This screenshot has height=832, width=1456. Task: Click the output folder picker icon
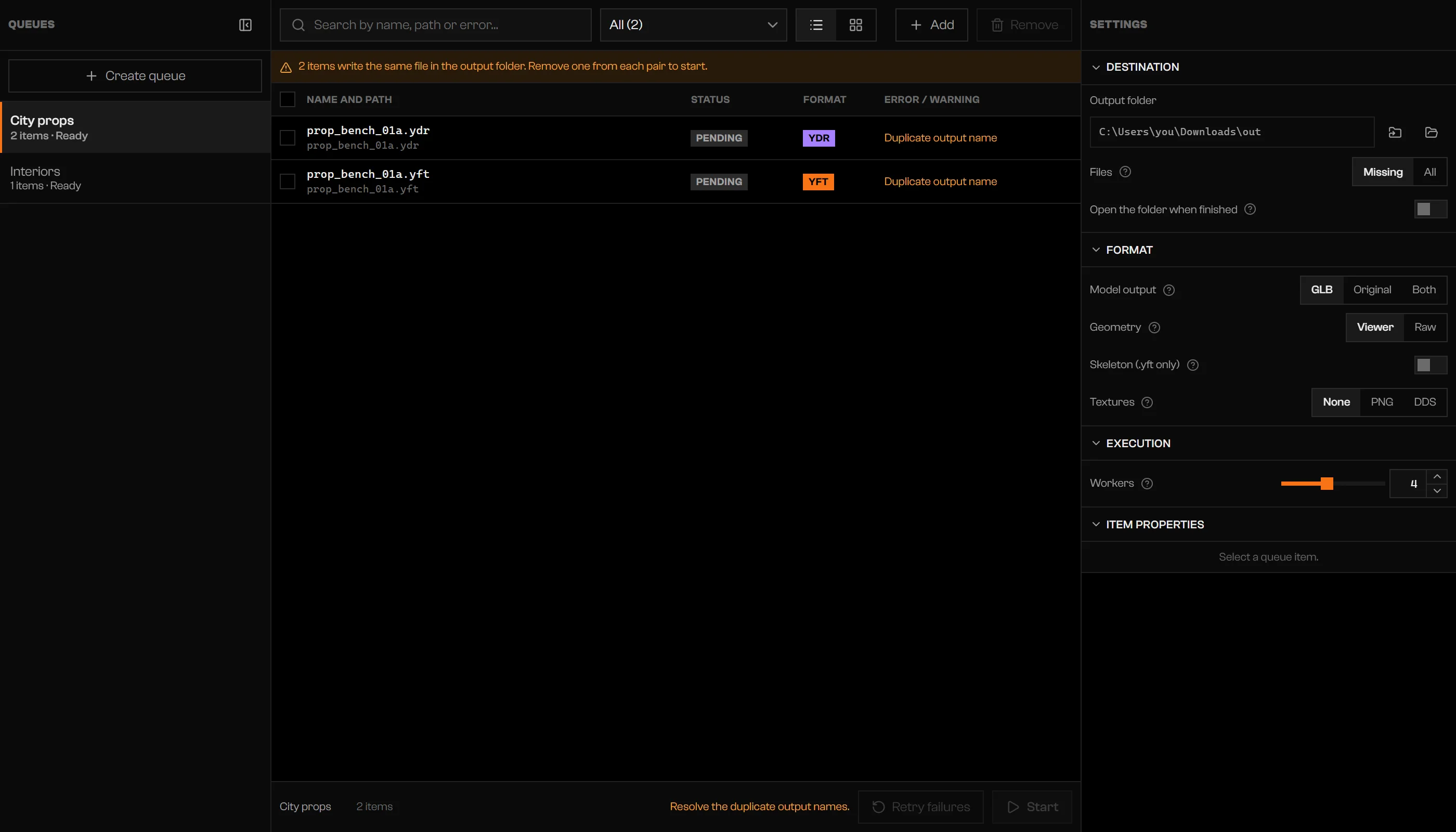[1395, 132]
